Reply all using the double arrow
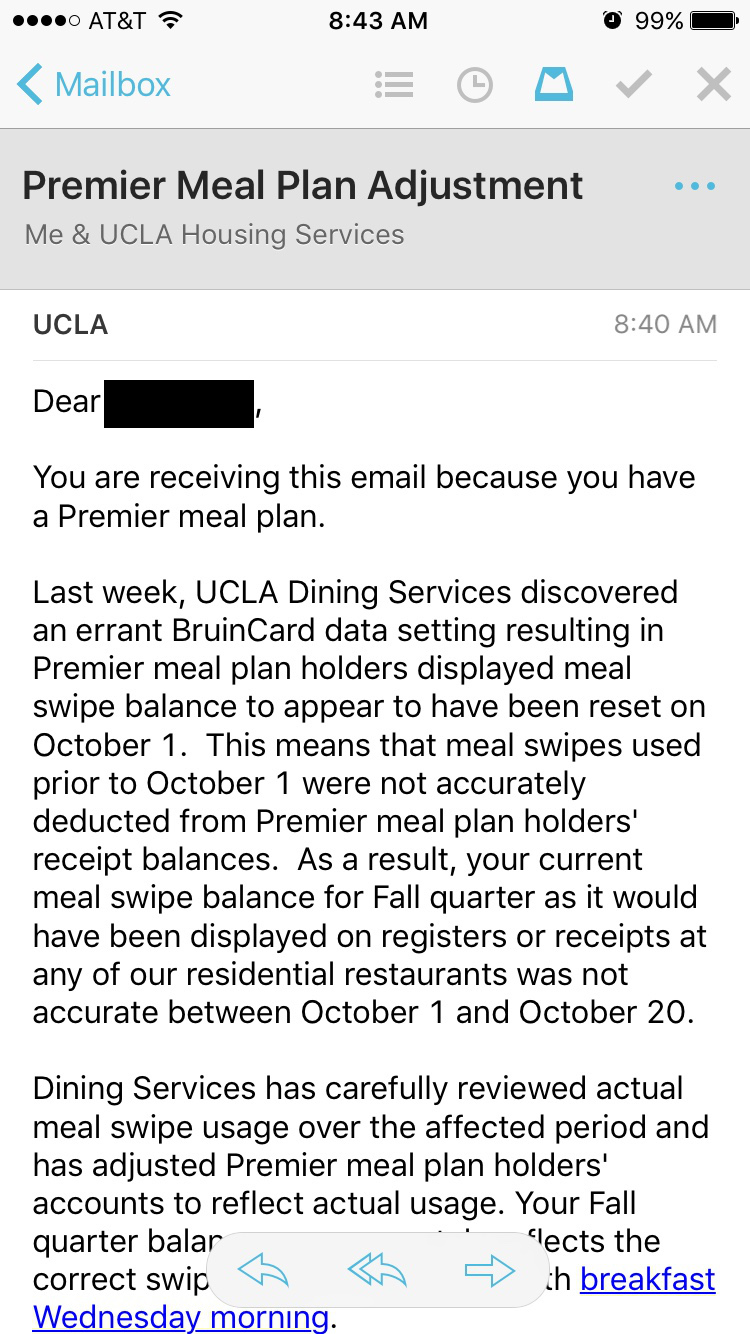750x1334 pixels. (x=376, y=1271)
